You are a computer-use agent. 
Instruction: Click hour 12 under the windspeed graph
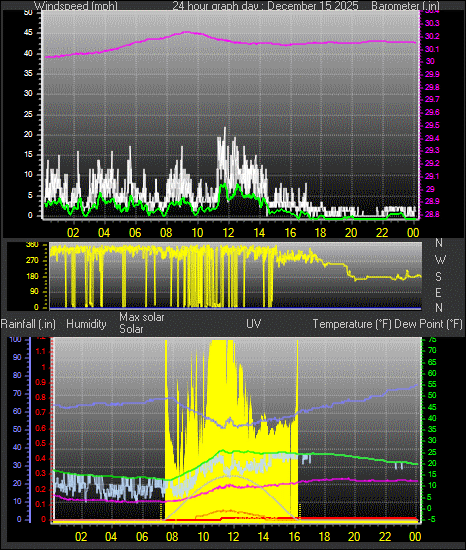228,233
